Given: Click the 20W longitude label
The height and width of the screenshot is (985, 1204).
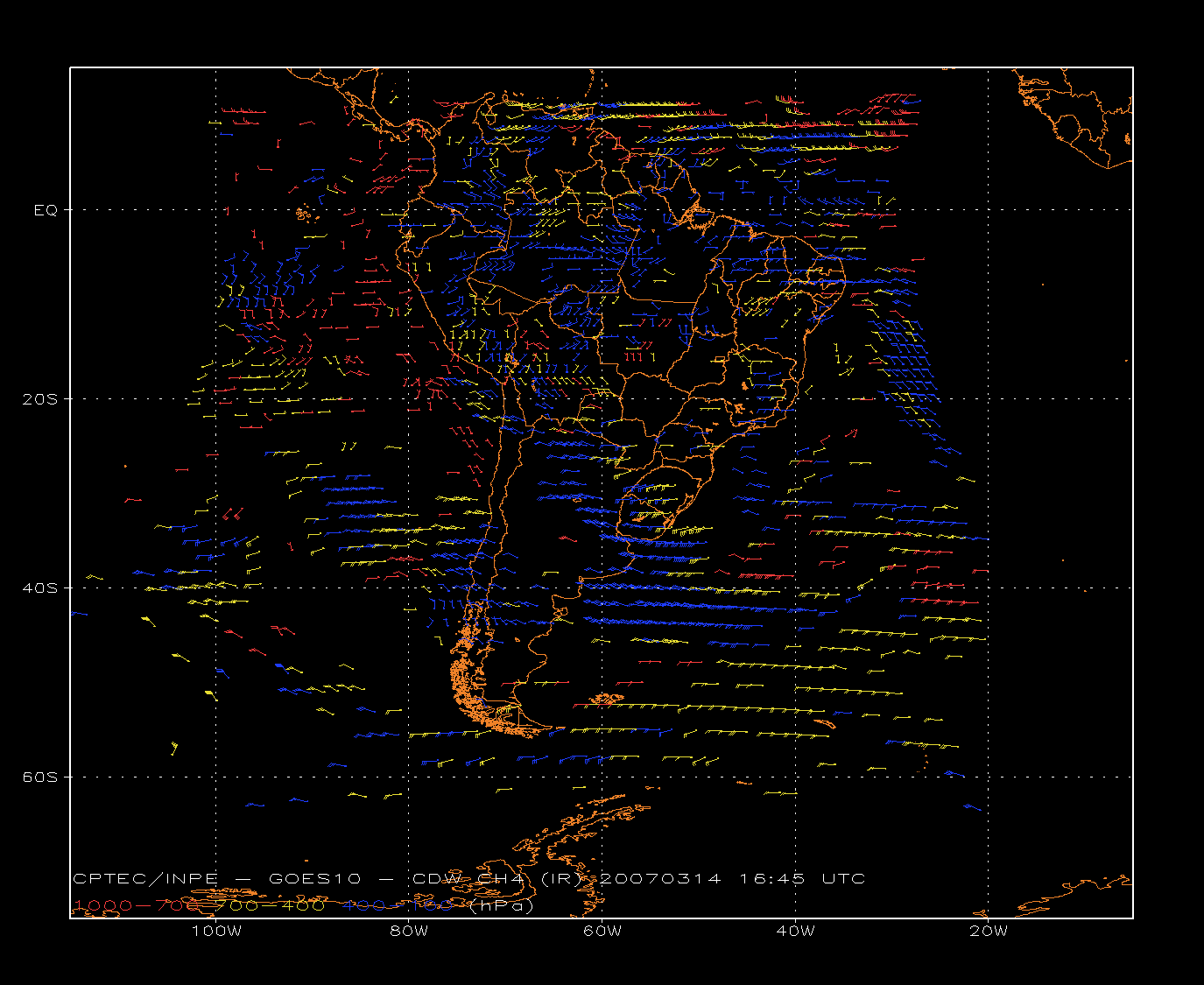Looking at the screenshot, I should [989, 931].
